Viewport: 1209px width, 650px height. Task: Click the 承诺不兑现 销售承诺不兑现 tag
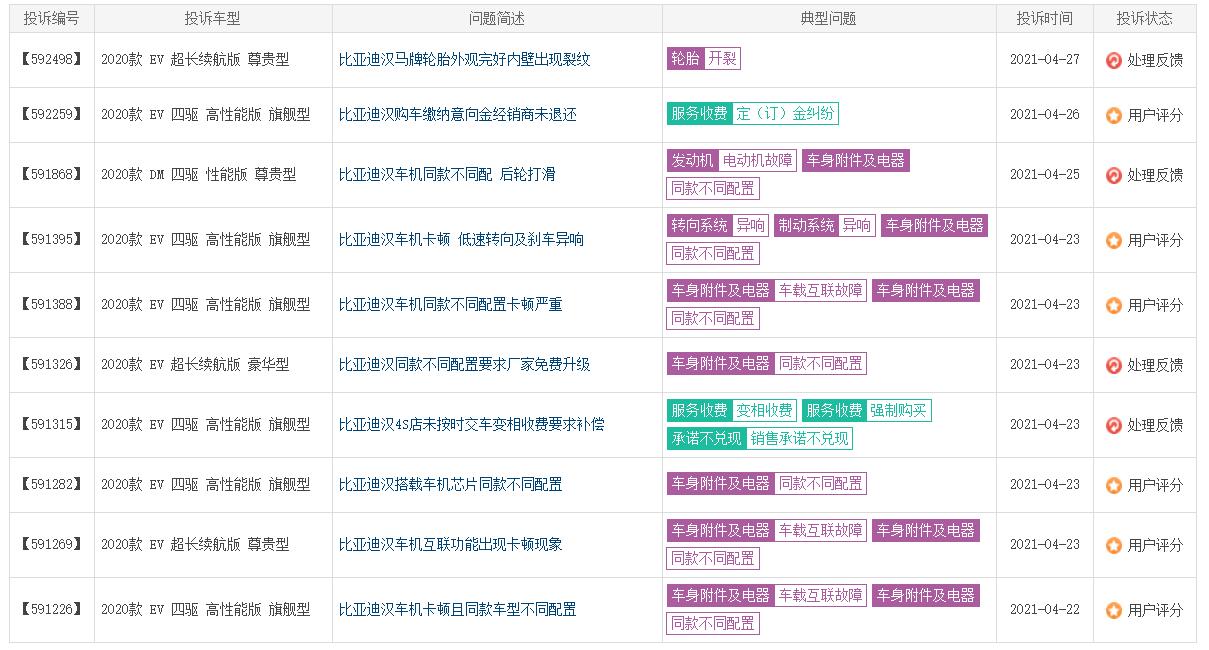760,439
